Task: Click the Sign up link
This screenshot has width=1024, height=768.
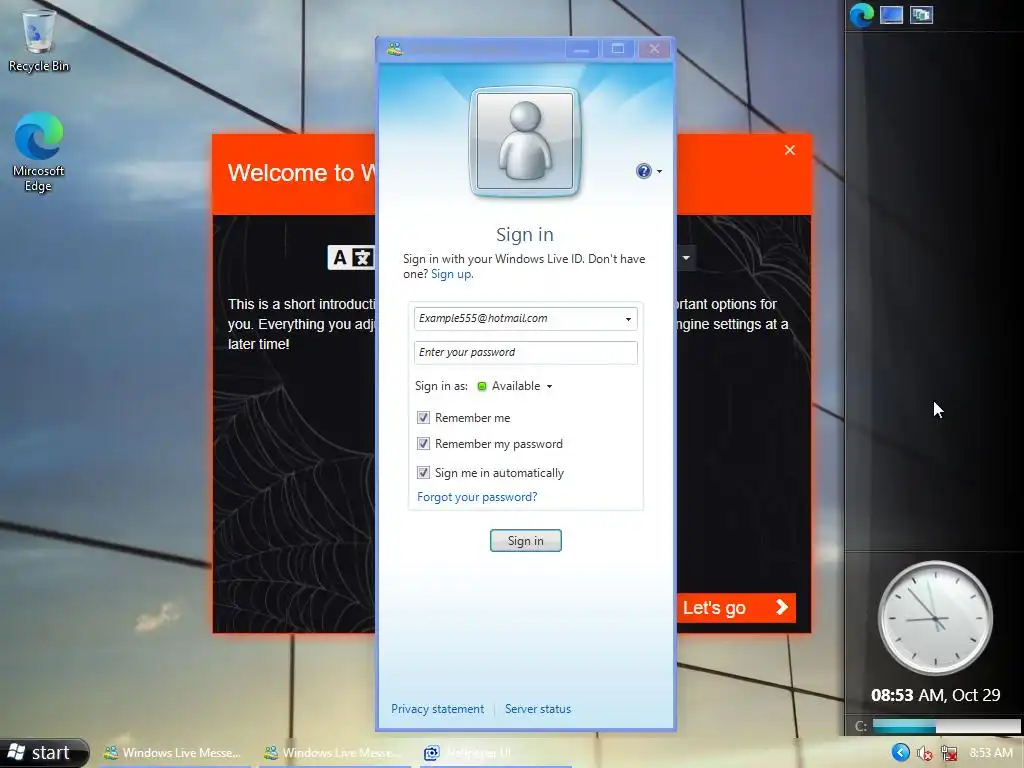Action: (452, 274)
